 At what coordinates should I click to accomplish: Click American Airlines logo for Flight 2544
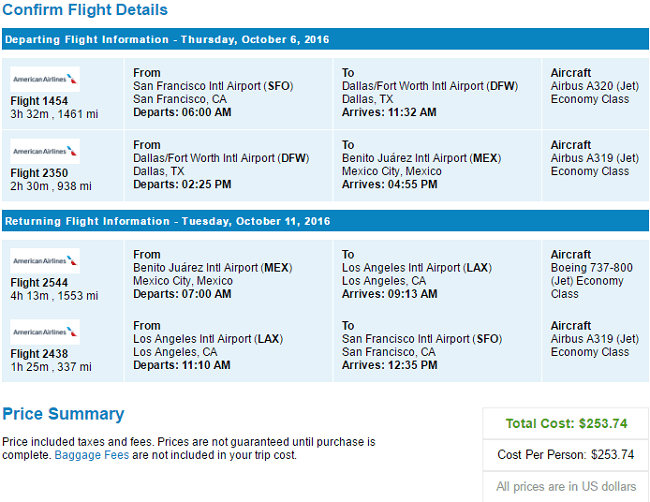tap(45, 261)
